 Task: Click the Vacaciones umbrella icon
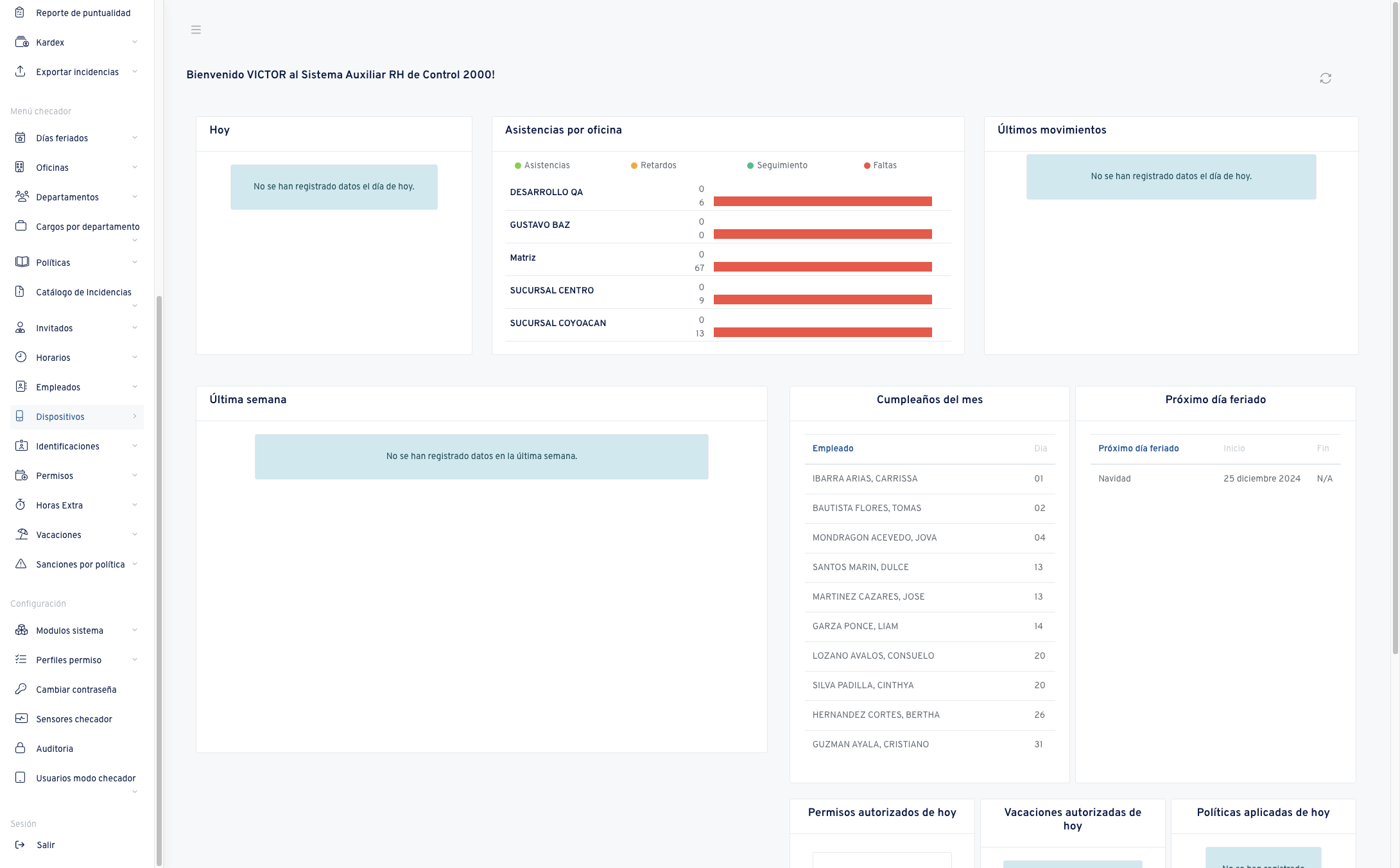(22, 534)
